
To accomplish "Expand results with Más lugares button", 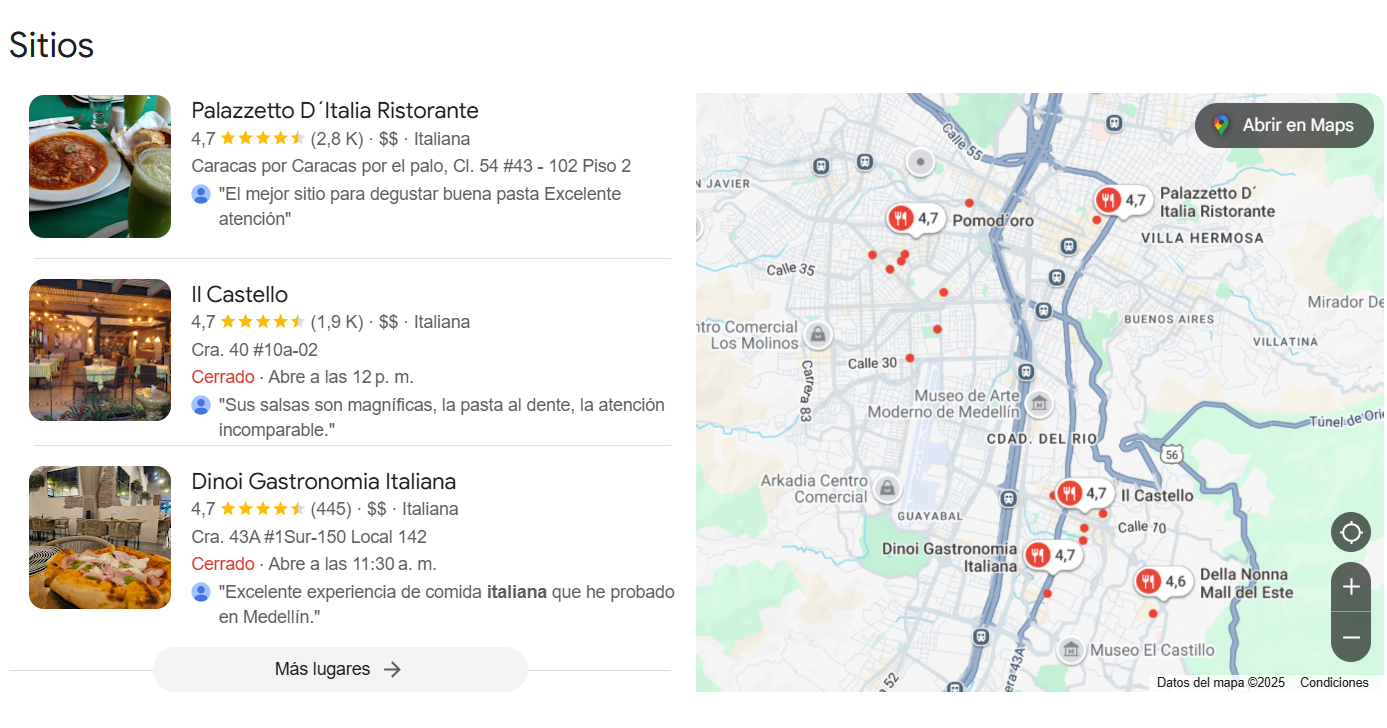I will 340,669.
